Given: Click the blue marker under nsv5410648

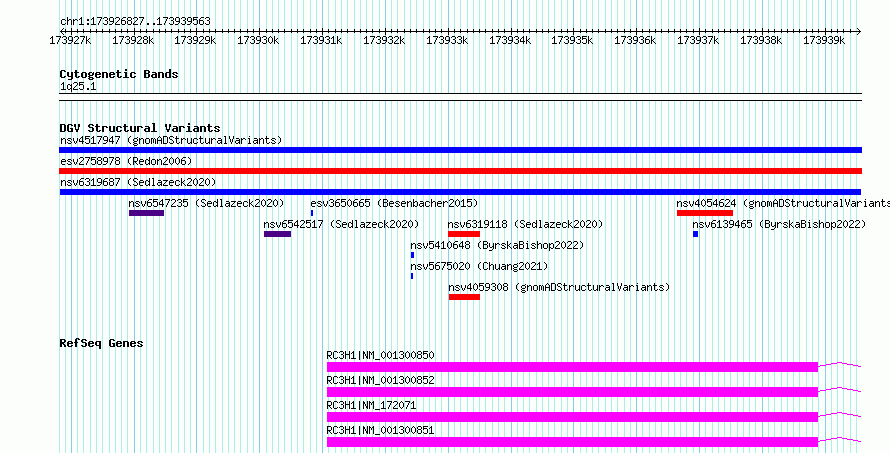Looking at the screenshot, I should click(413, 255).
